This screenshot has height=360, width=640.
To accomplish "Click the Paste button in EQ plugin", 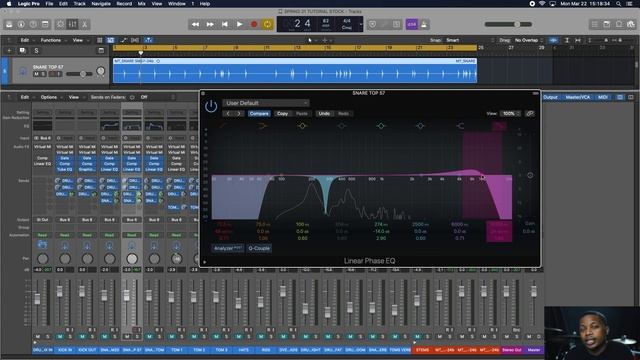I will [302, 113].
